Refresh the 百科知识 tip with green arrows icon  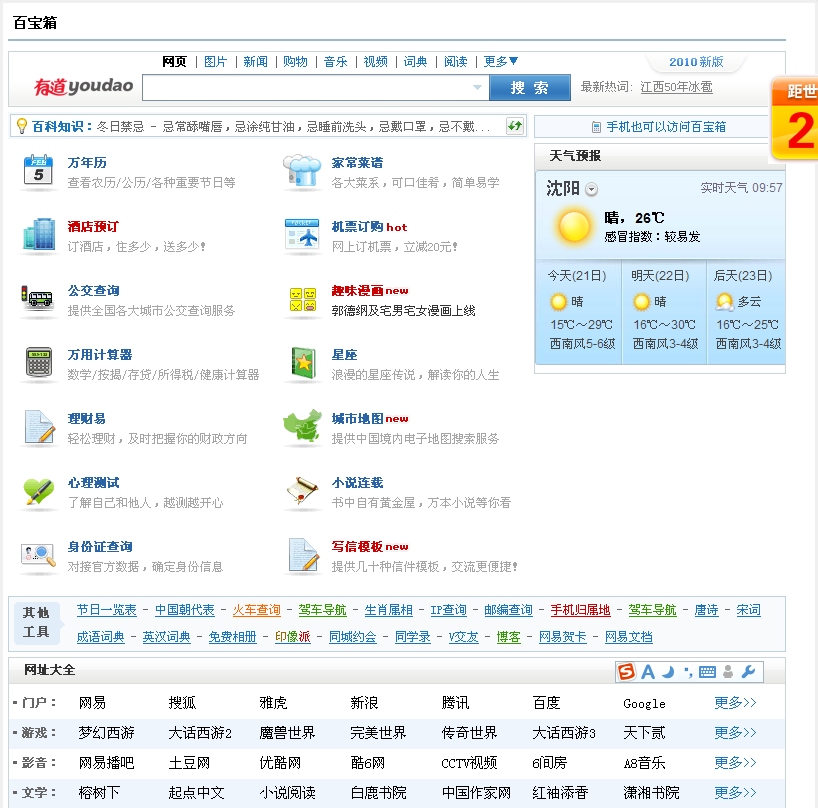pos(515,126)
